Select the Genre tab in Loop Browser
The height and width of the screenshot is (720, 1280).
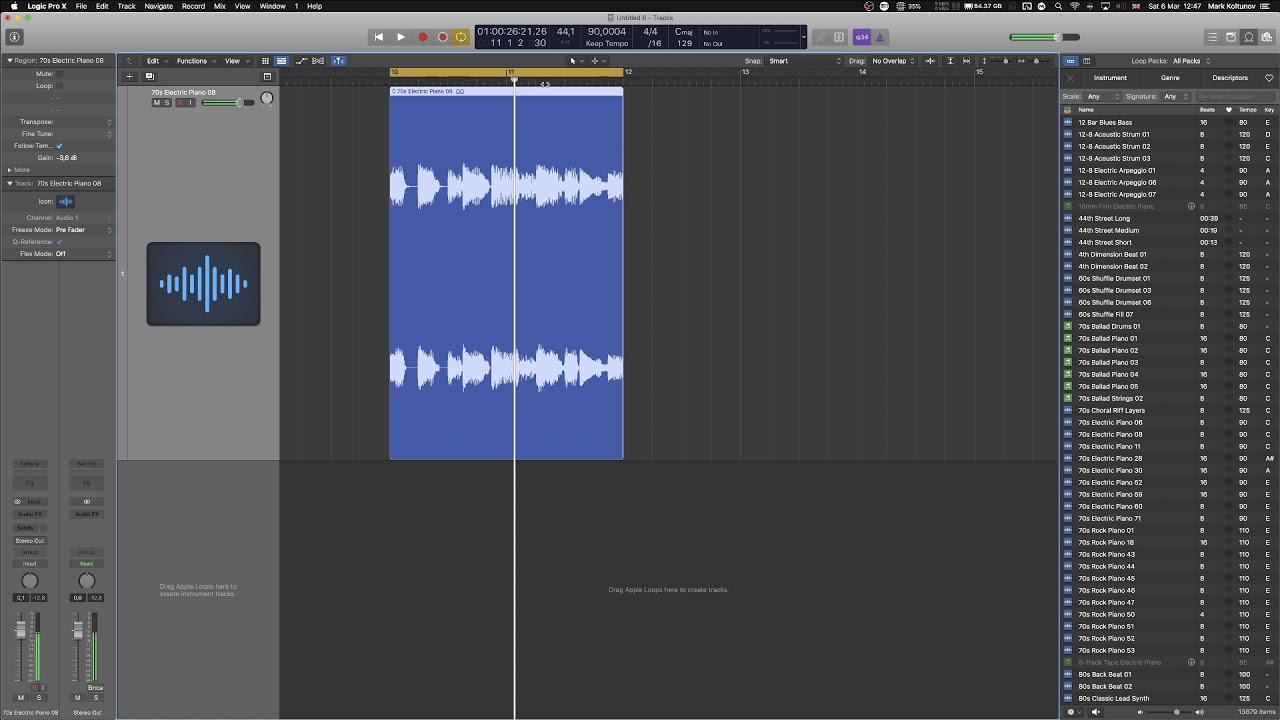tap(1170, 78)
